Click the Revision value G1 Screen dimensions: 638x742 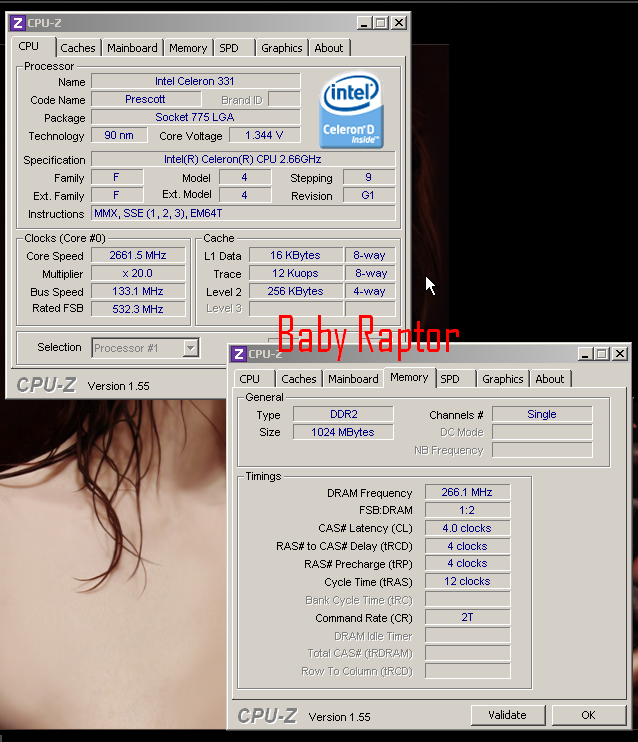[x=369, y=195]
